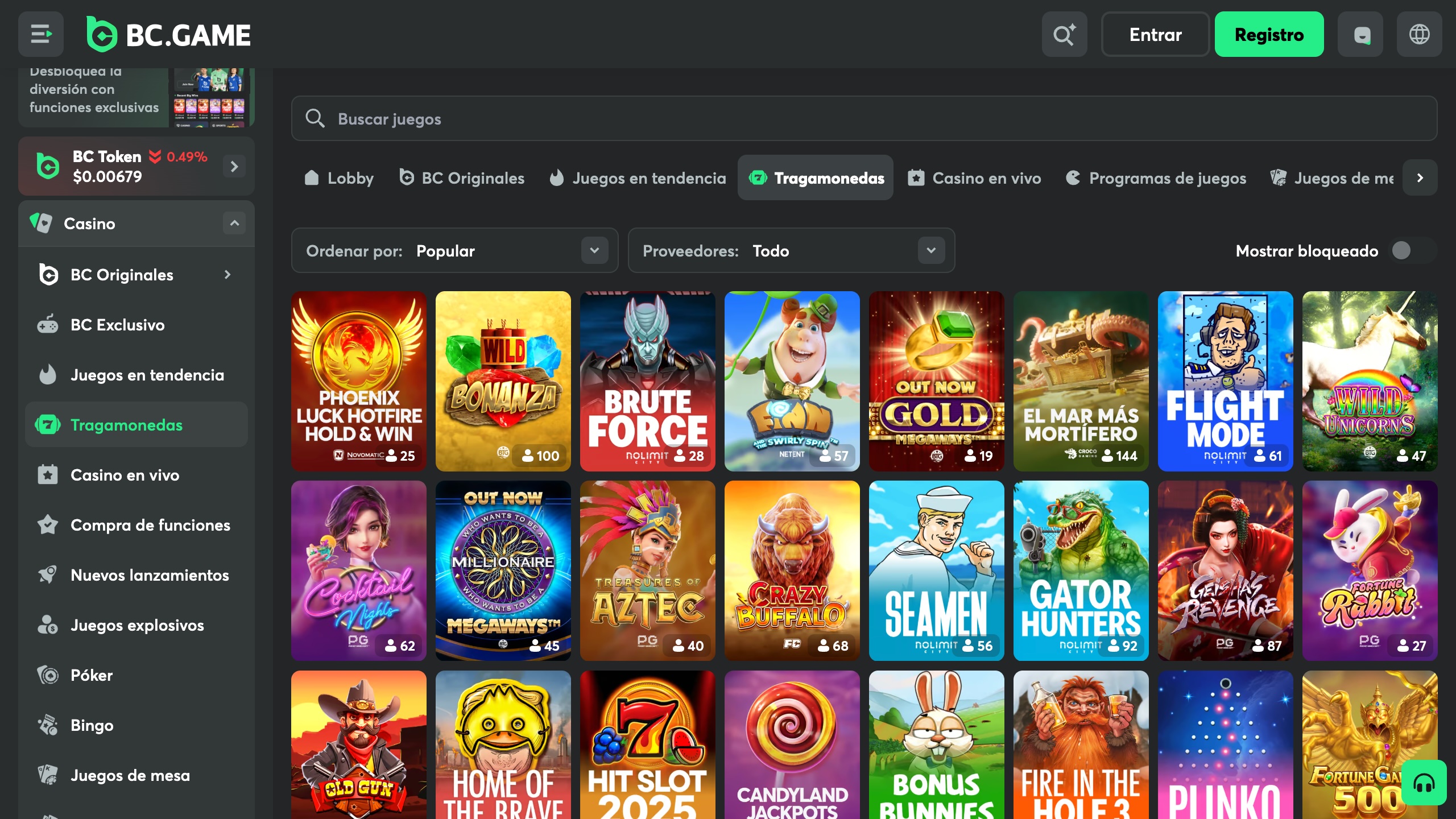Open the Proveedores Todo dropdown

click(x=930, y=250)
